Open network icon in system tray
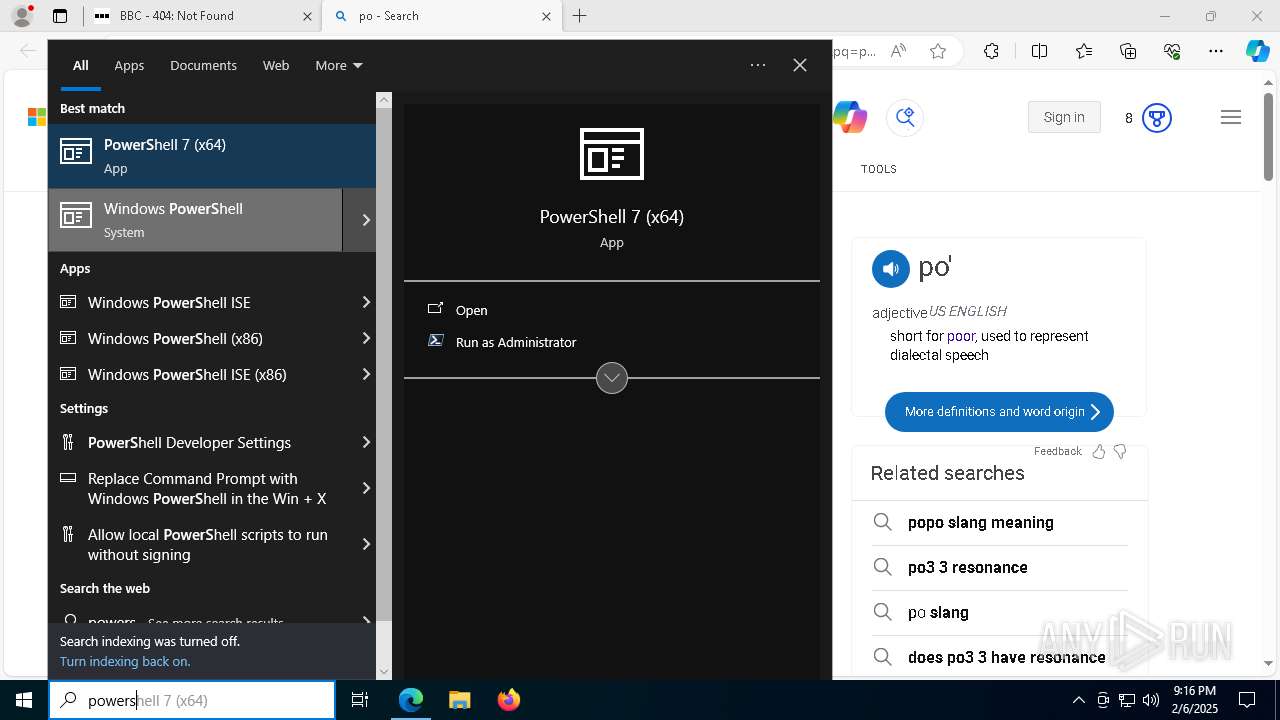The image size is (1280, 720). pyautogui.click(x=1127, y=700)
